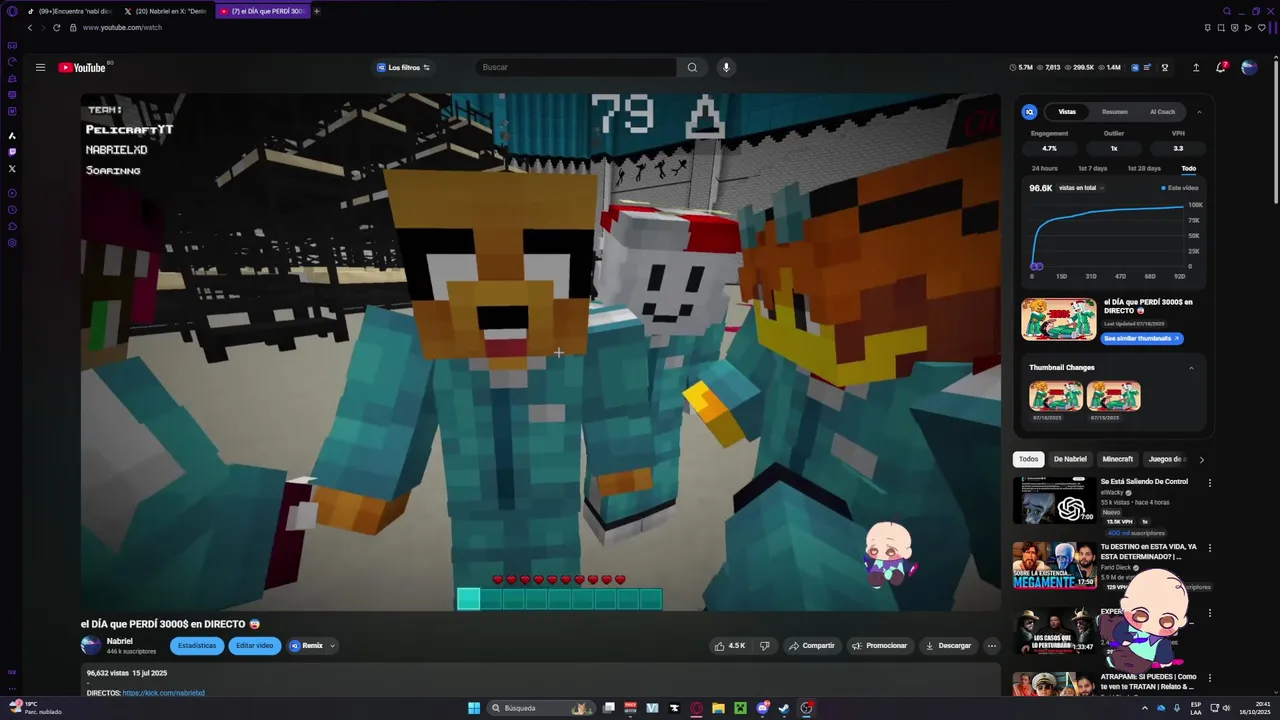Open Windows Start menu
Screen dimensions: 1280x720
474,708
